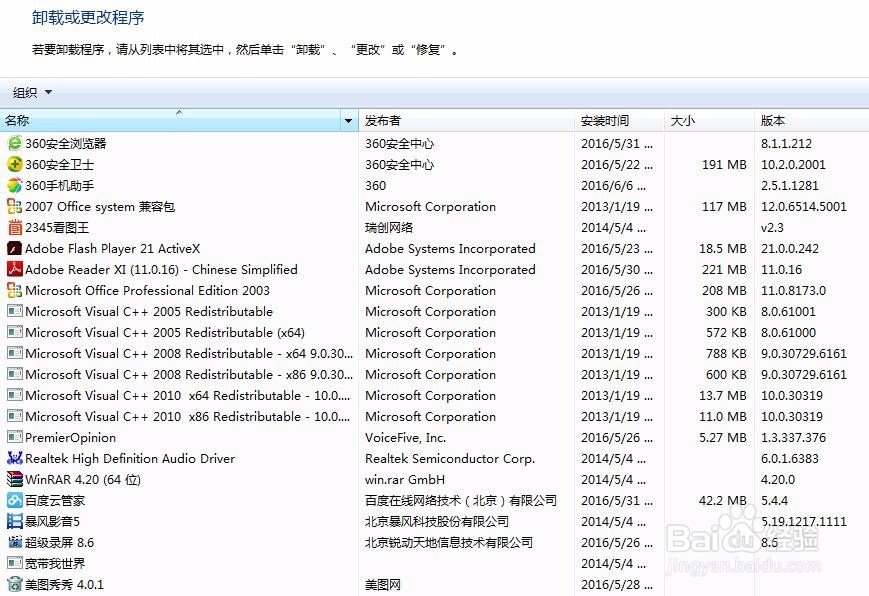Select Microsoft Visual C++ 2005 Redistributable (non-x64) name

pos(149,312)
